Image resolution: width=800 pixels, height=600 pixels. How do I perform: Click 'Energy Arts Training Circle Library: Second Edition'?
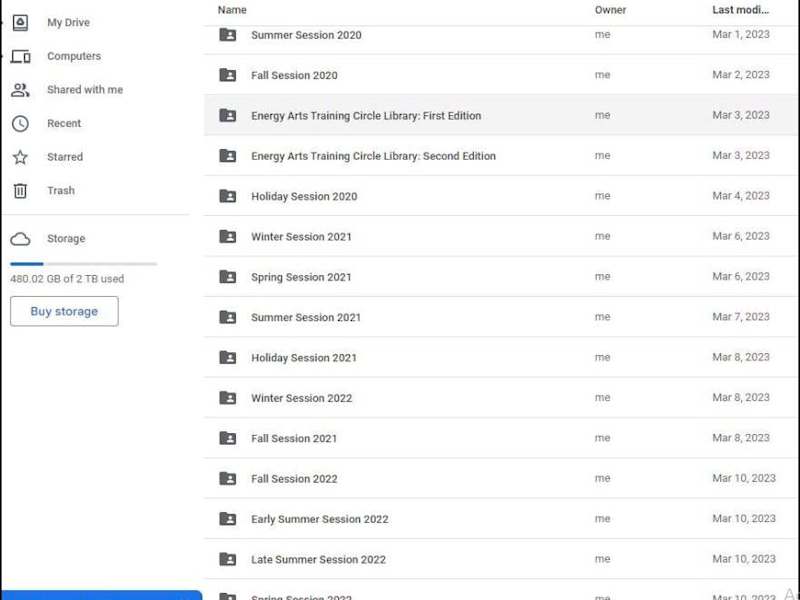tap(373, 156)
